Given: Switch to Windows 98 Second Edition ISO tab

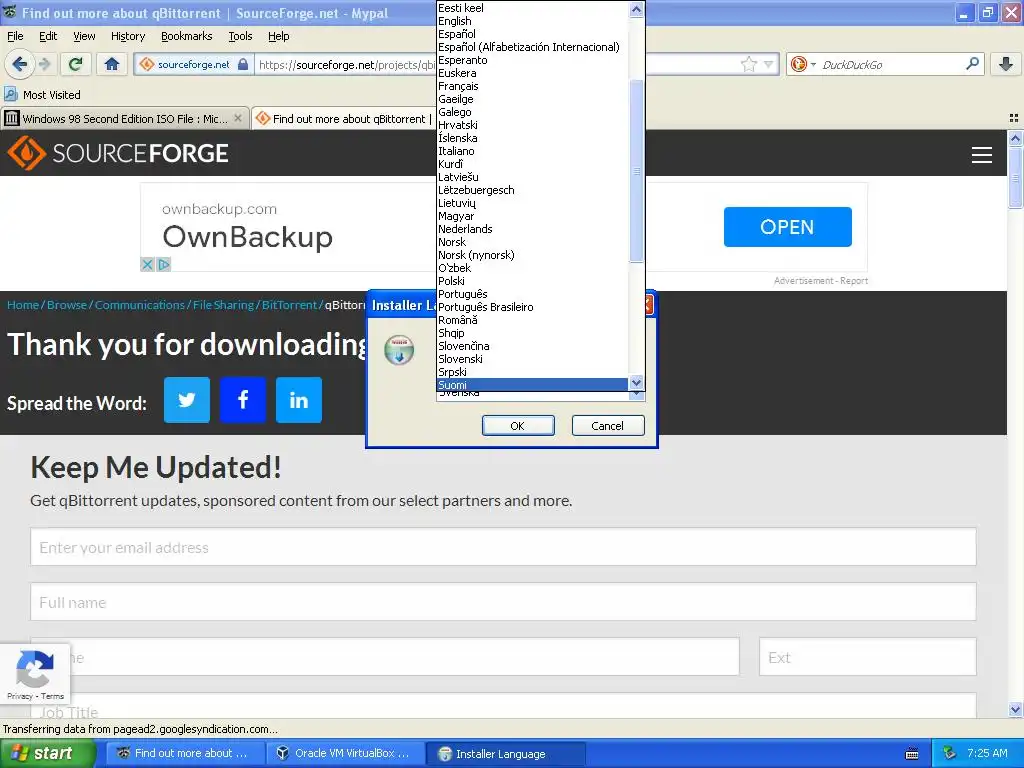Looking at the screenshot, I should [125, 118].
